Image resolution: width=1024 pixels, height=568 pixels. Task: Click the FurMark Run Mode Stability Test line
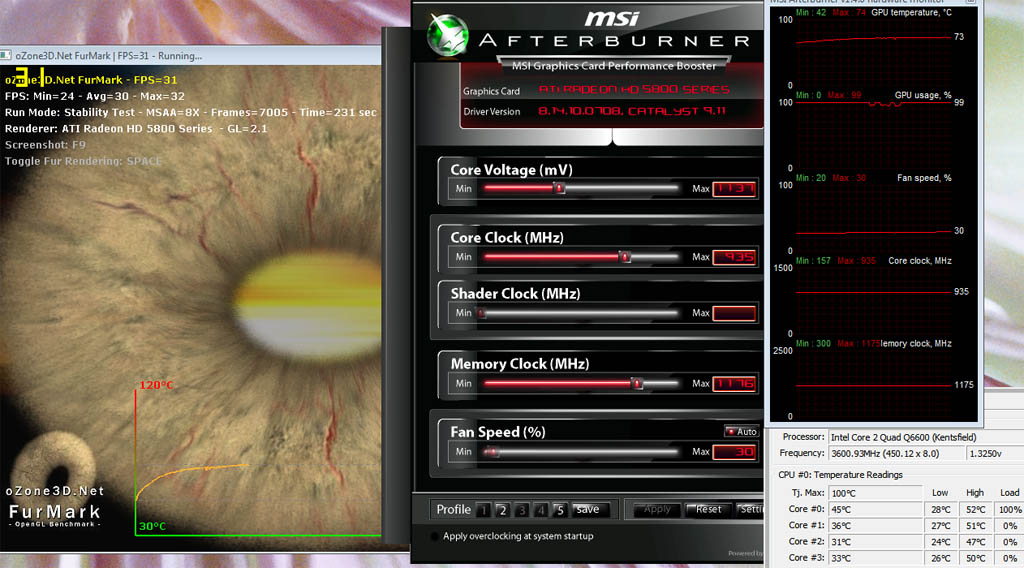[191, 112]
